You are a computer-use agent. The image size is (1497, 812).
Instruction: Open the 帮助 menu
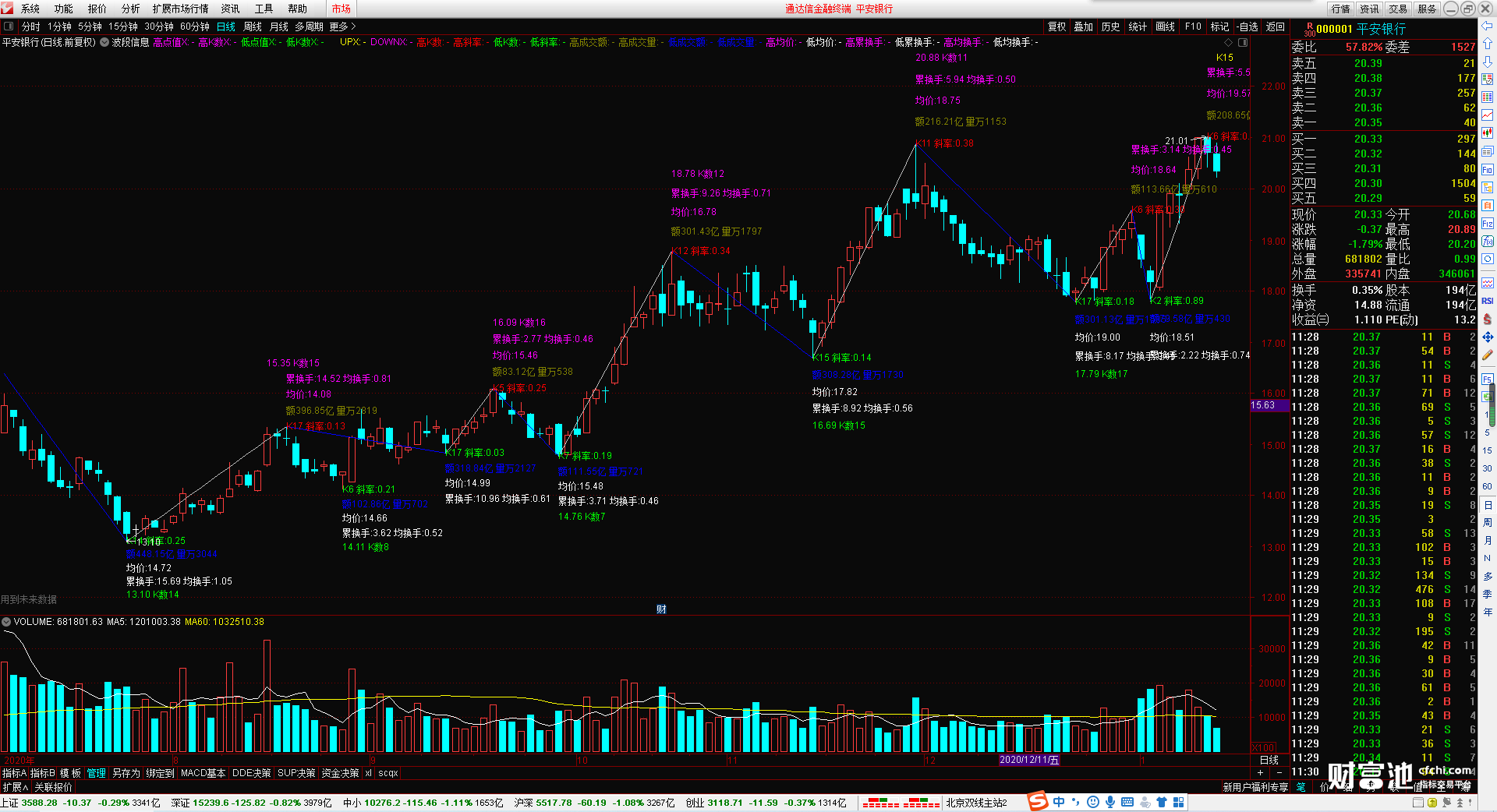tap(298, 9)
